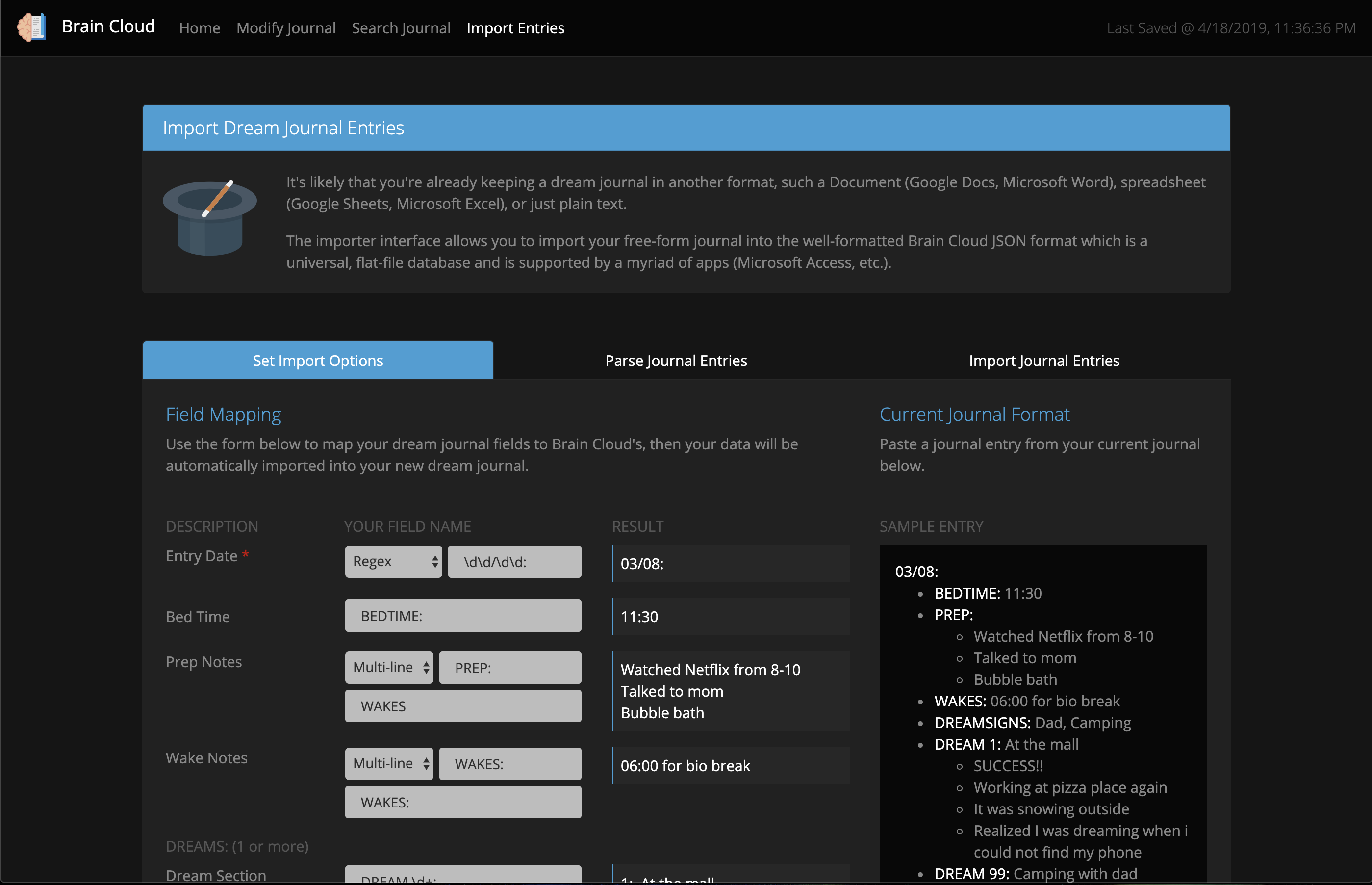
Task: Click the magic hat wand illustration
Action: tap(209, 217)
